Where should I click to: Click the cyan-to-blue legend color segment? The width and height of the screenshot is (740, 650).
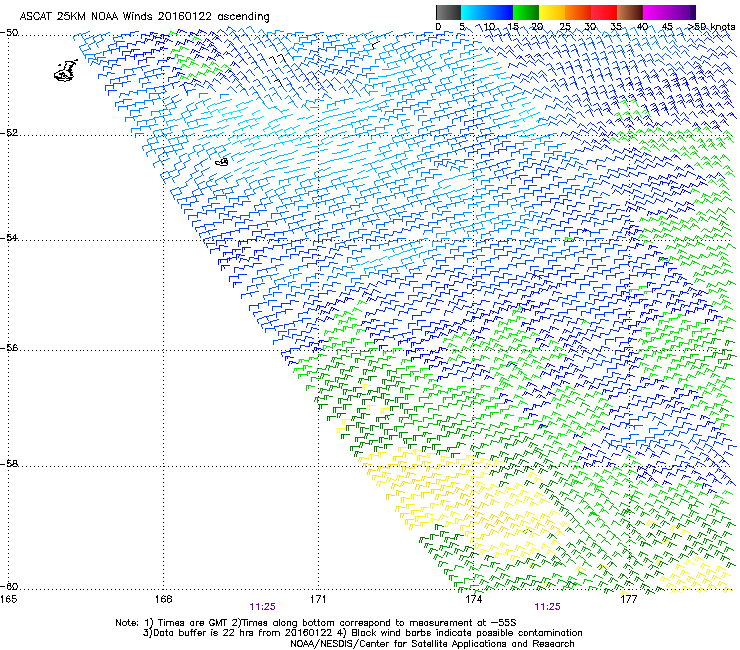tap(487, 12)
